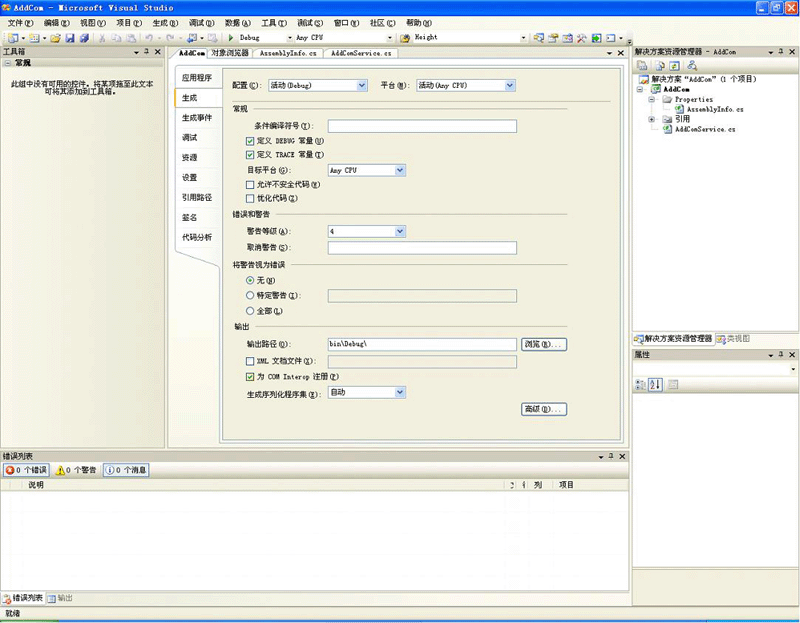Click the Paste toolbar icon
This screenshot has width=800, height=623.
(131, 38)
